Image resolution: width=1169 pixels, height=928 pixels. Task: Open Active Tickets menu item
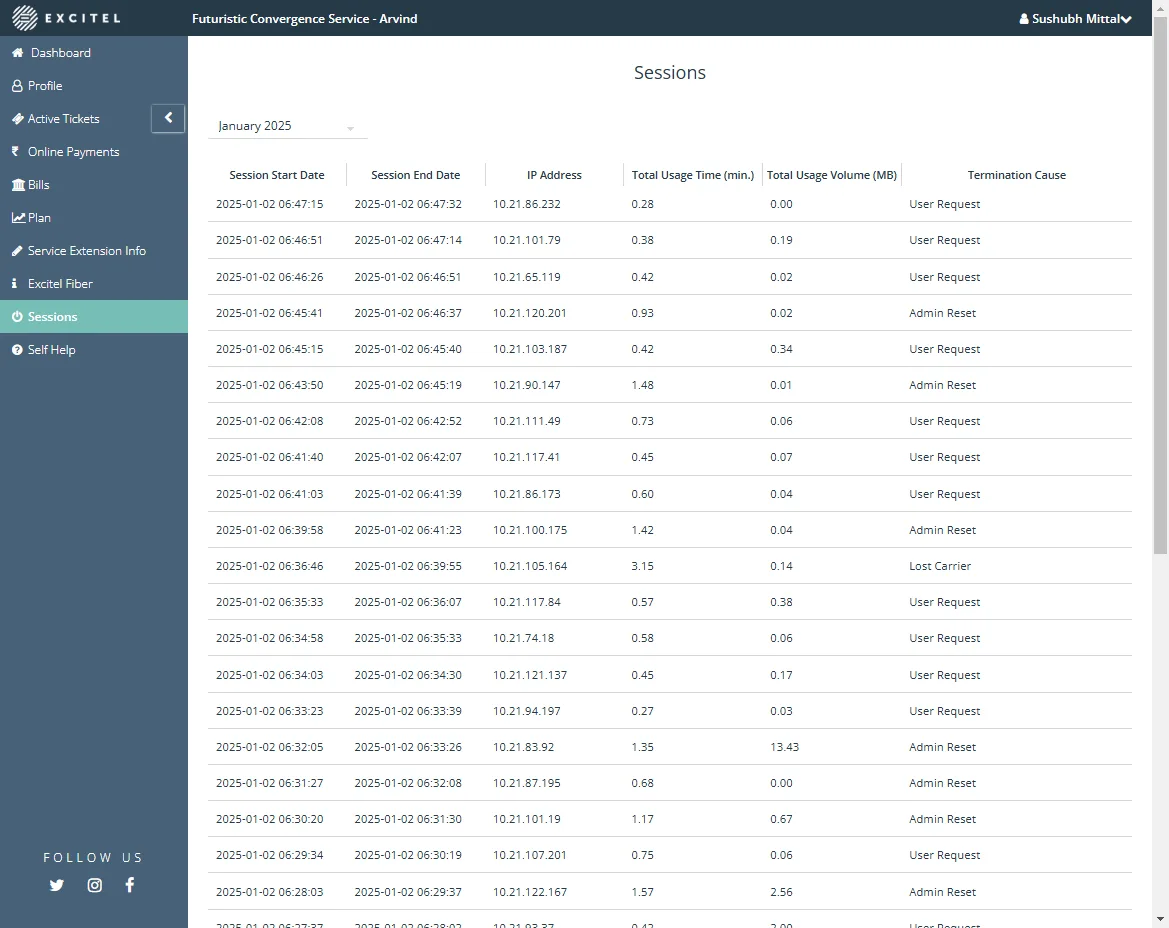pos(63,119)
